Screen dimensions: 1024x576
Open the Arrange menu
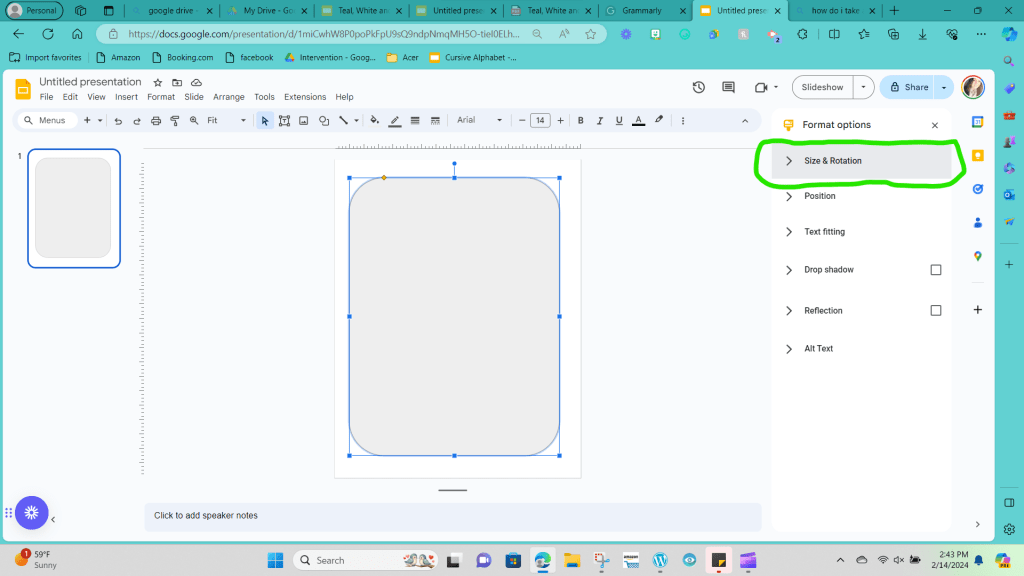pyautogui.click(x=228, y=97)
